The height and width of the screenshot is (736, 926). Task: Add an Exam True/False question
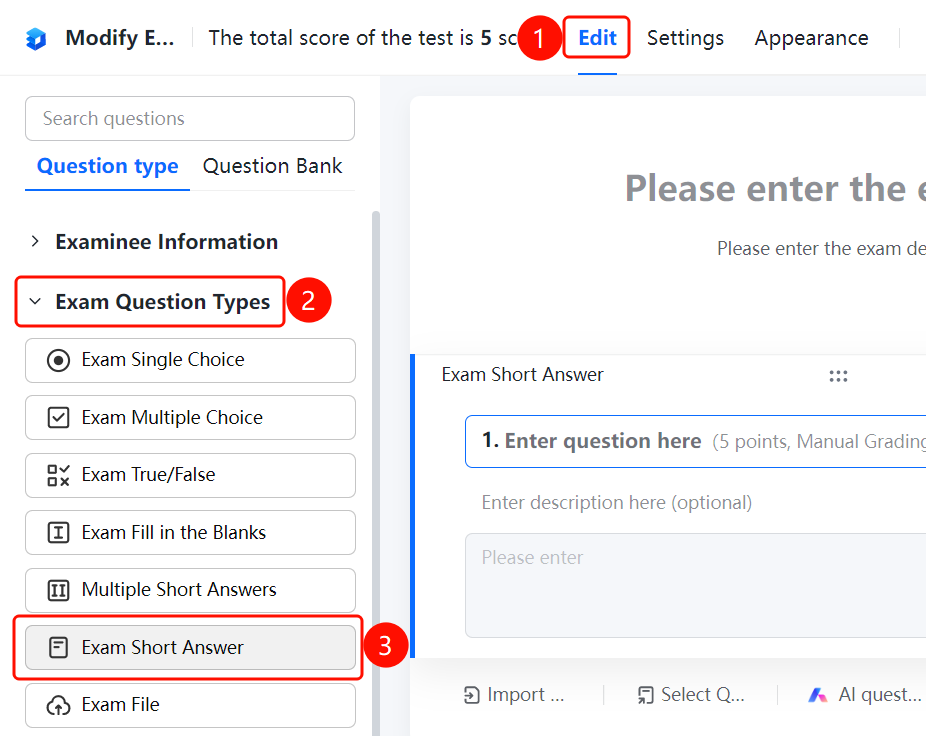click(x=190, y=475)
